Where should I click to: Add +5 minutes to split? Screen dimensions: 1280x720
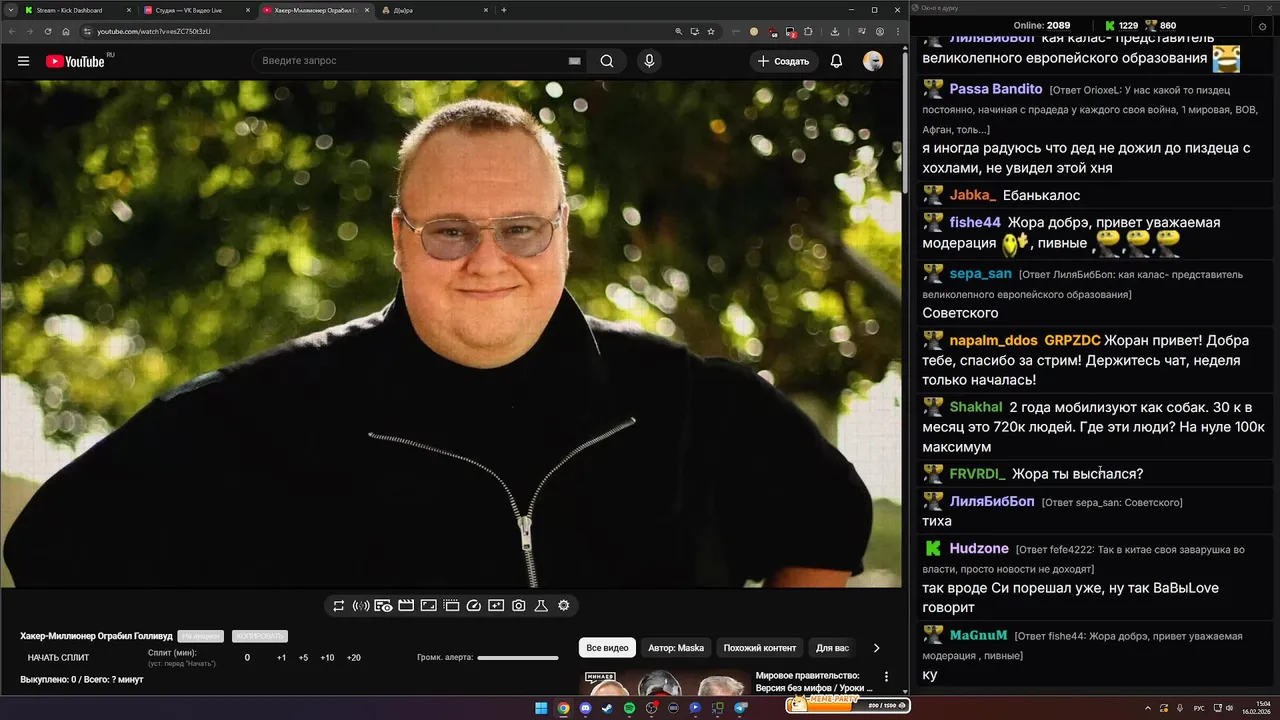303,658
